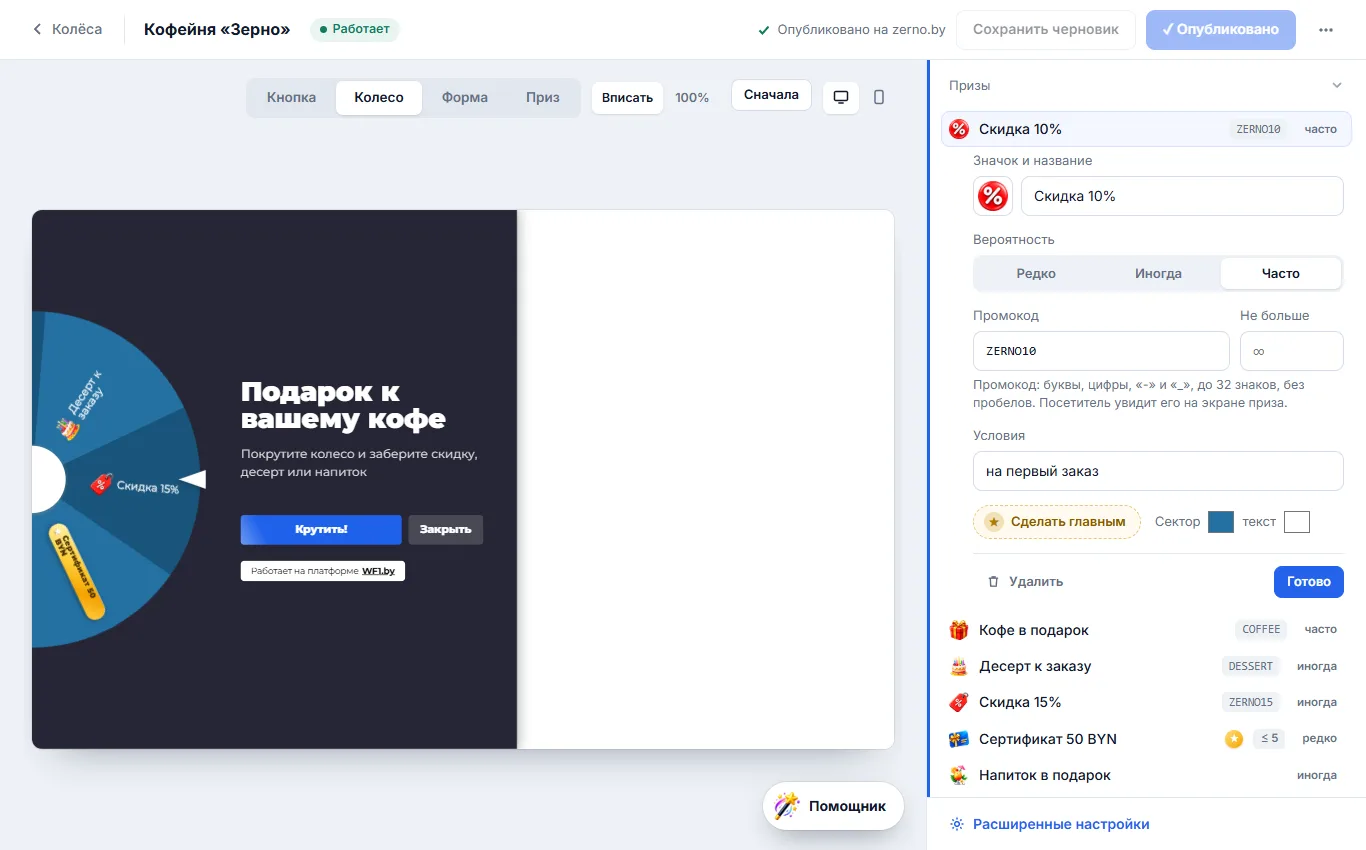Viewport: 1366px width, 850px height.
Task: Click the cake icon of Десерт к заказу
Action: coord(959,666)
